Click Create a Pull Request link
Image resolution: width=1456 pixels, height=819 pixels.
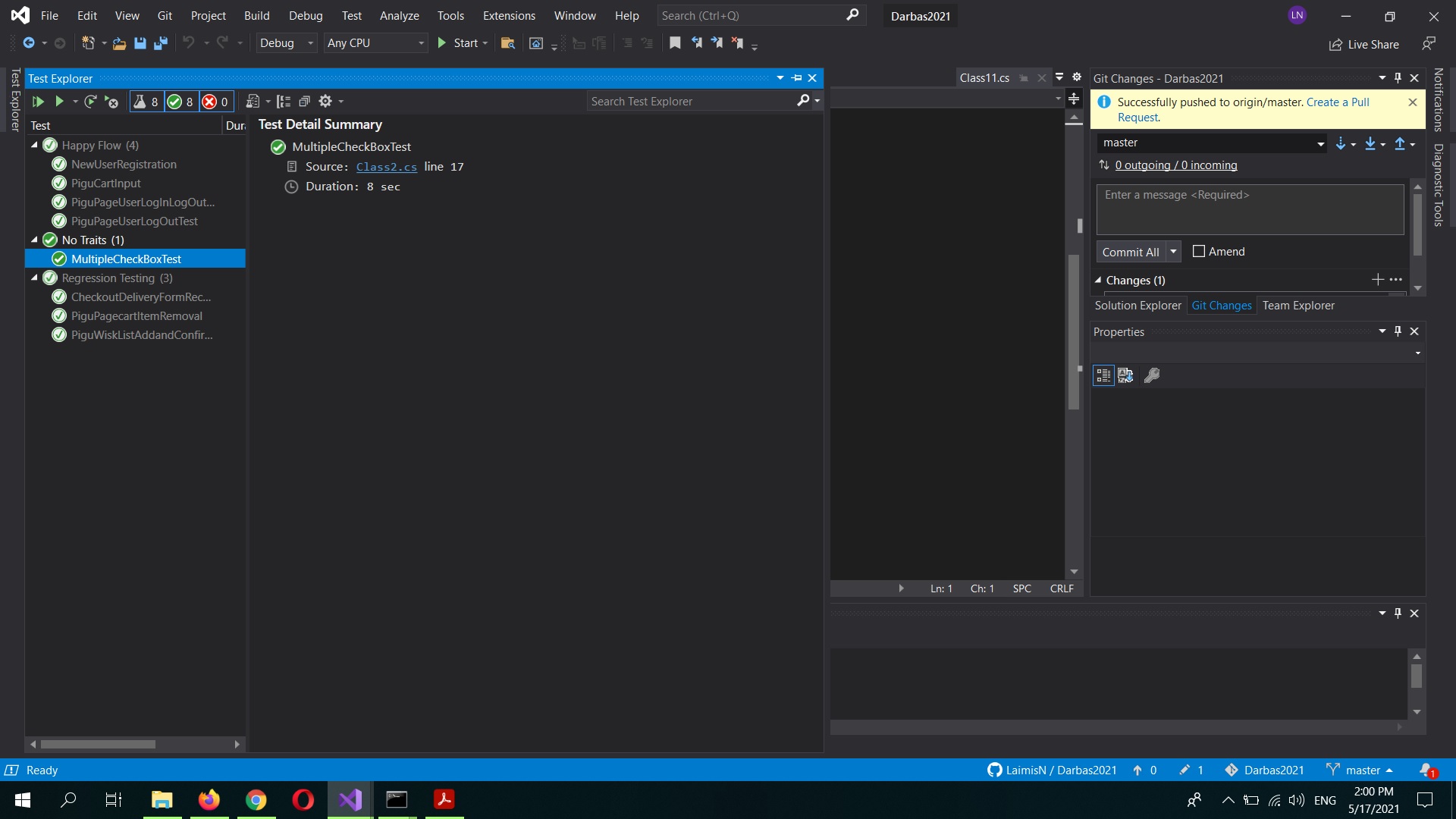click(1338, 102)
